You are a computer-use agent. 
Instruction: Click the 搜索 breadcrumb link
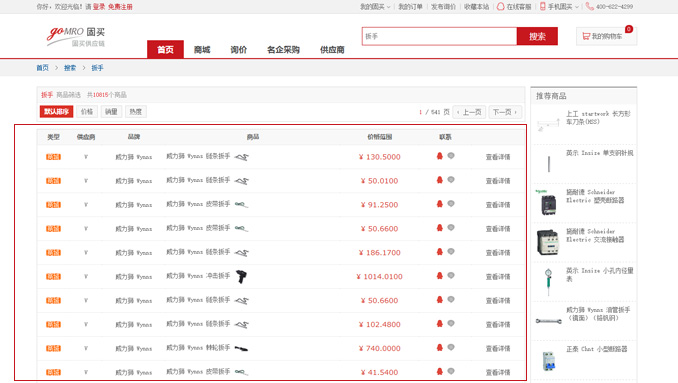tap(70, 68)
